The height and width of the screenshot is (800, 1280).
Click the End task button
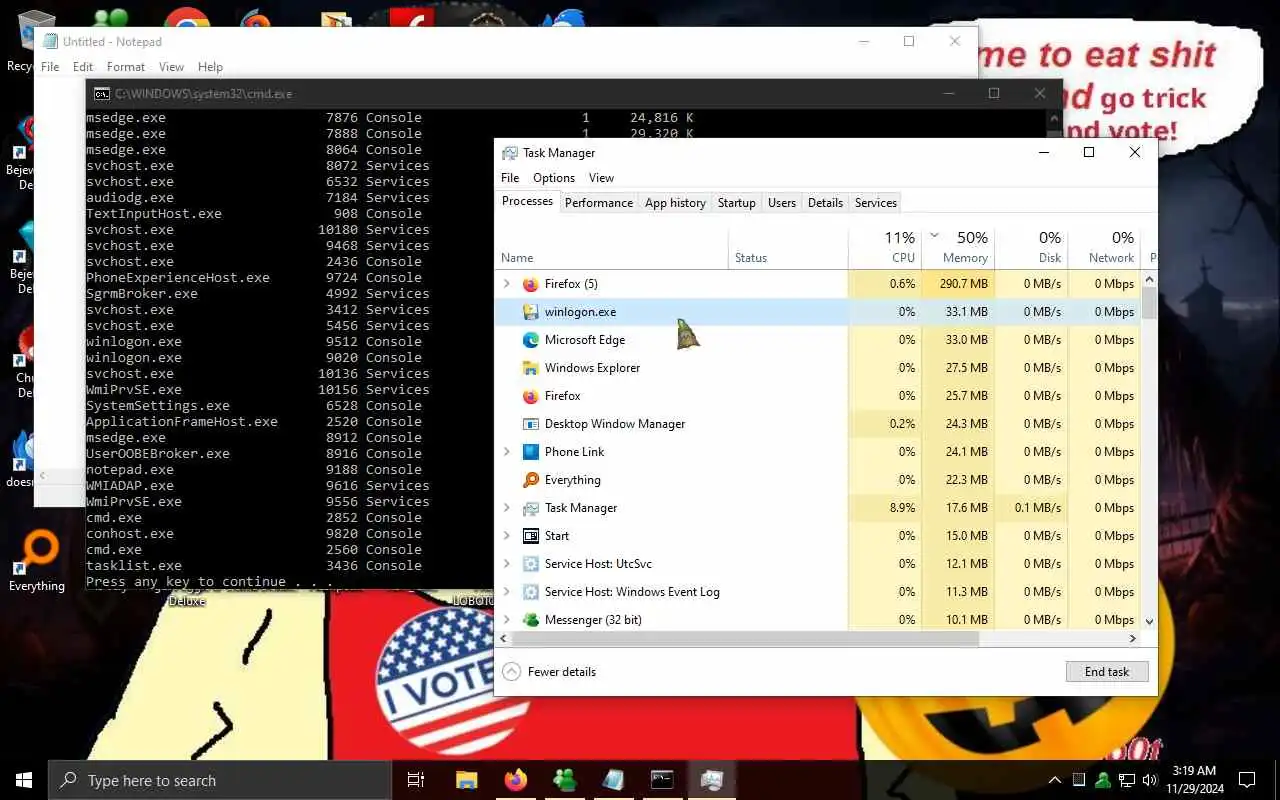pos(1107,672)
